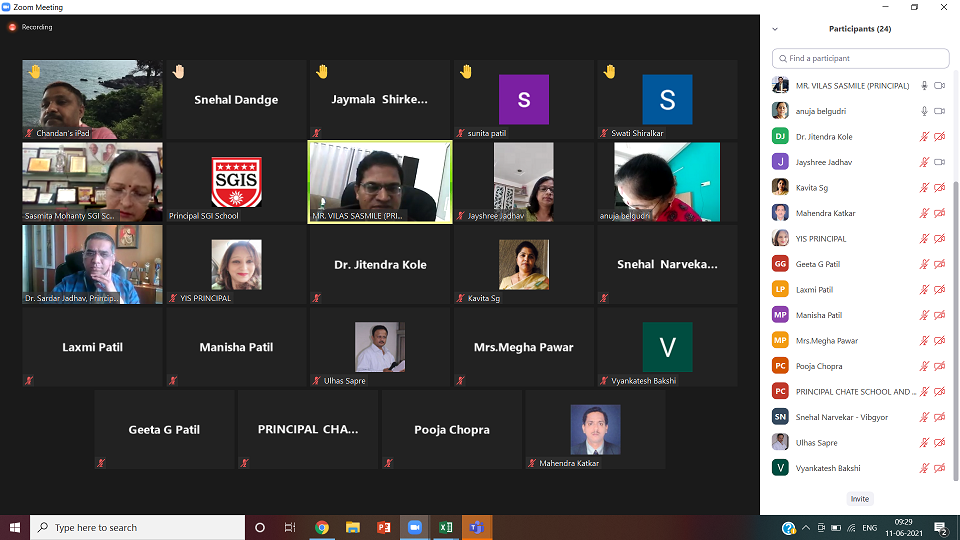Click the Find a participant search field
This screenshot has height=540, width=960.
(x=860, y=58)
